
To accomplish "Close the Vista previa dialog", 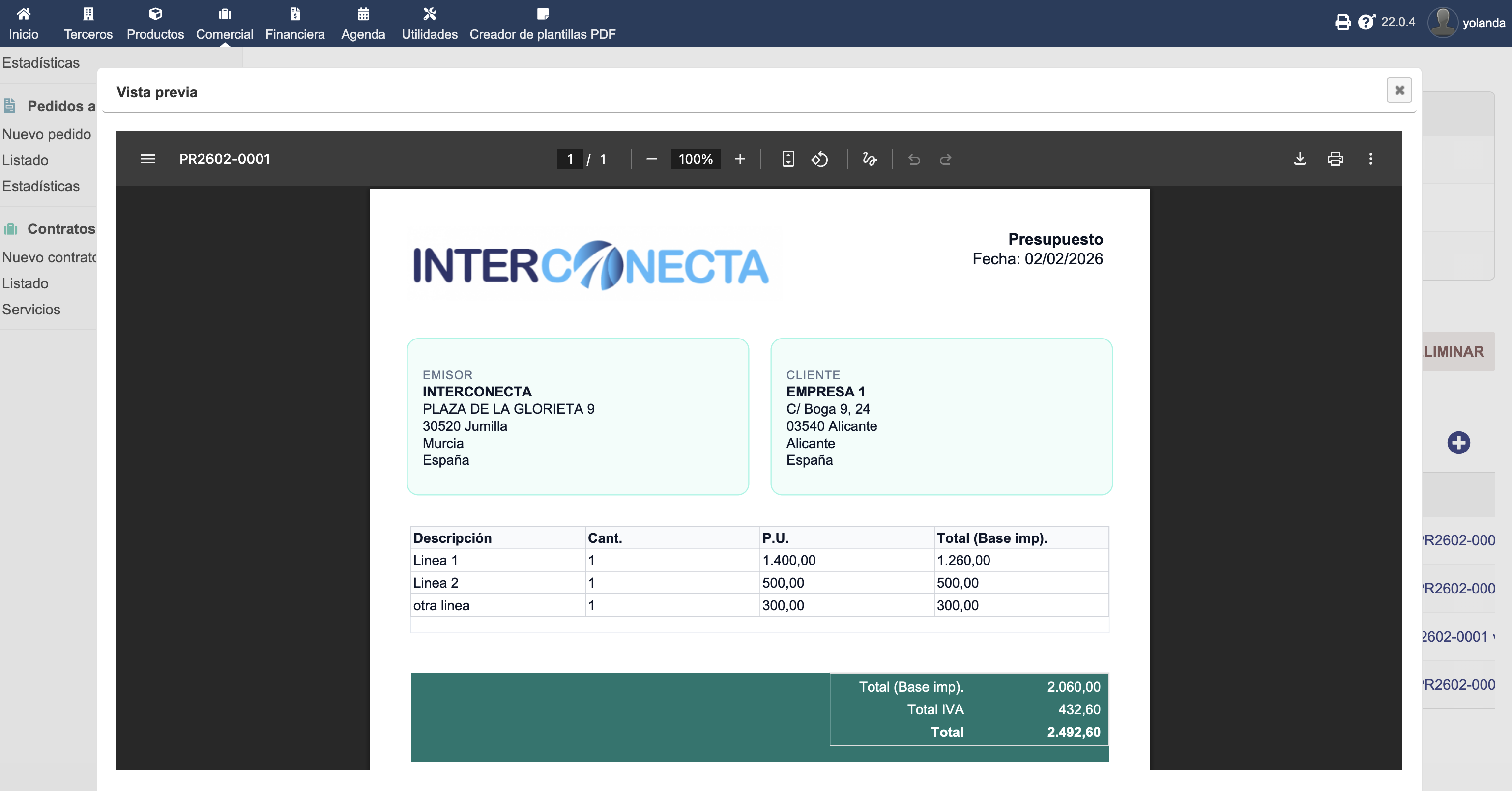I will click(x=1399, y=90).
